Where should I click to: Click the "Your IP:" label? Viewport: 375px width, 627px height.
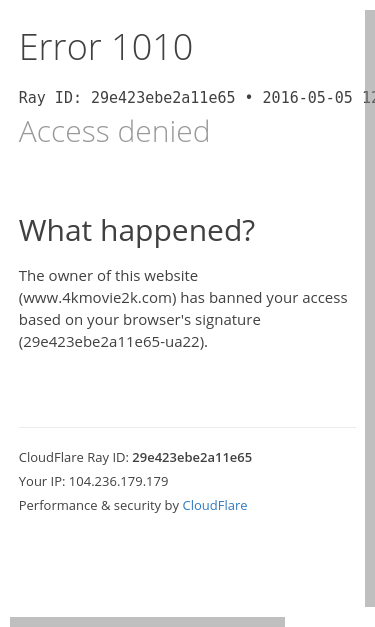point(42,481)
